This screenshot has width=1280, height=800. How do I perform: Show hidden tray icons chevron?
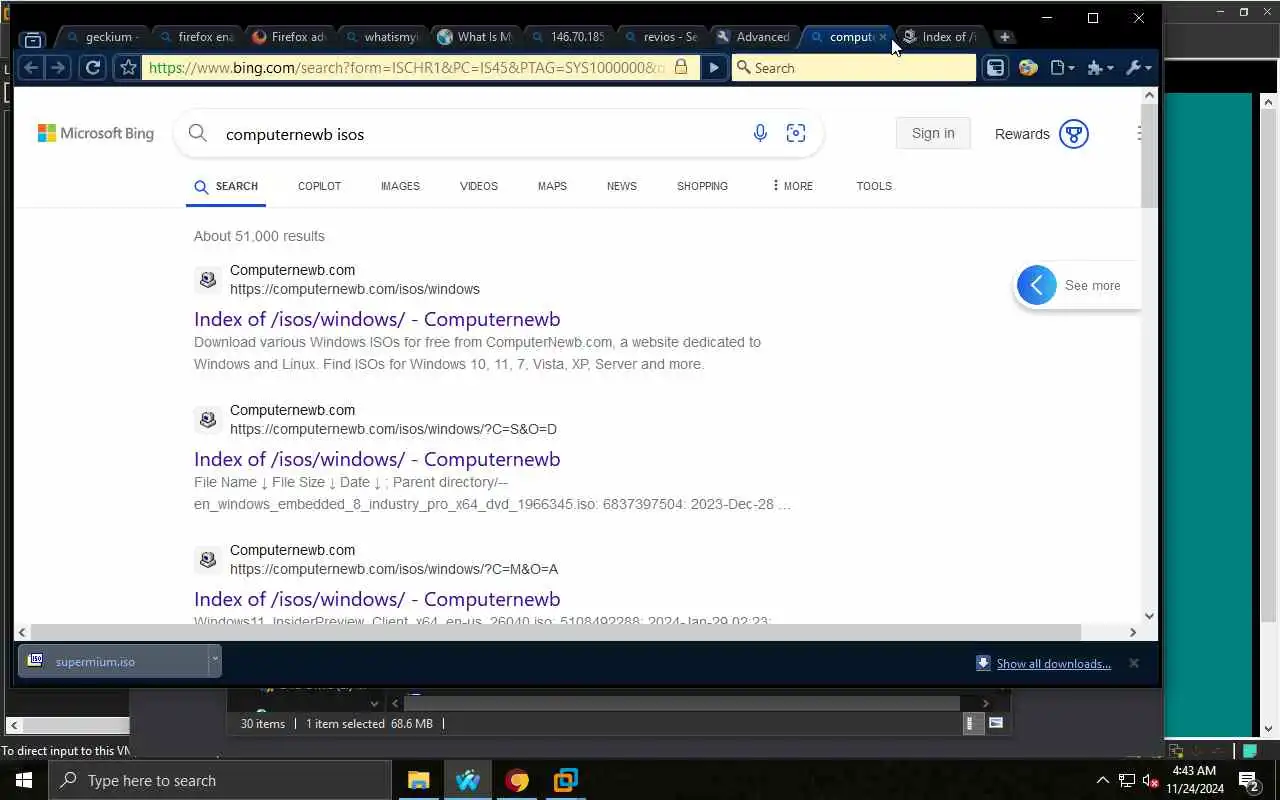pyautogui.click(x=1103, y=780)
